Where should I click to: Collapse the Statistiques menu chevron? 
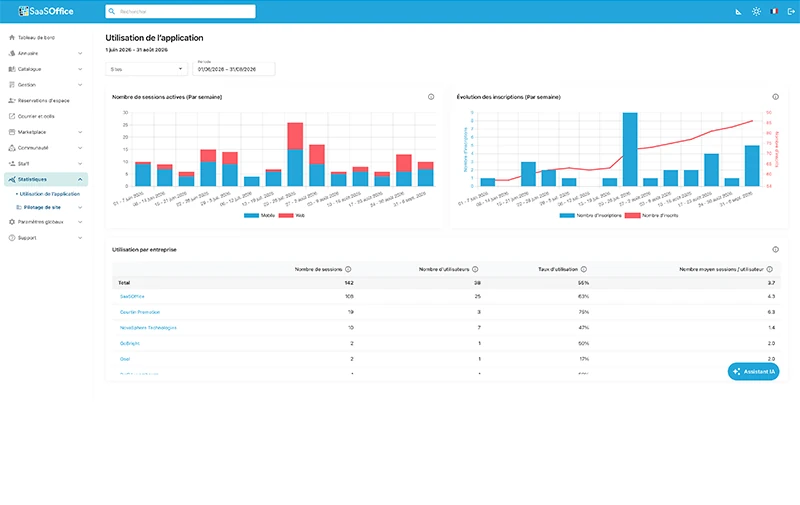[x=80, y=179]
